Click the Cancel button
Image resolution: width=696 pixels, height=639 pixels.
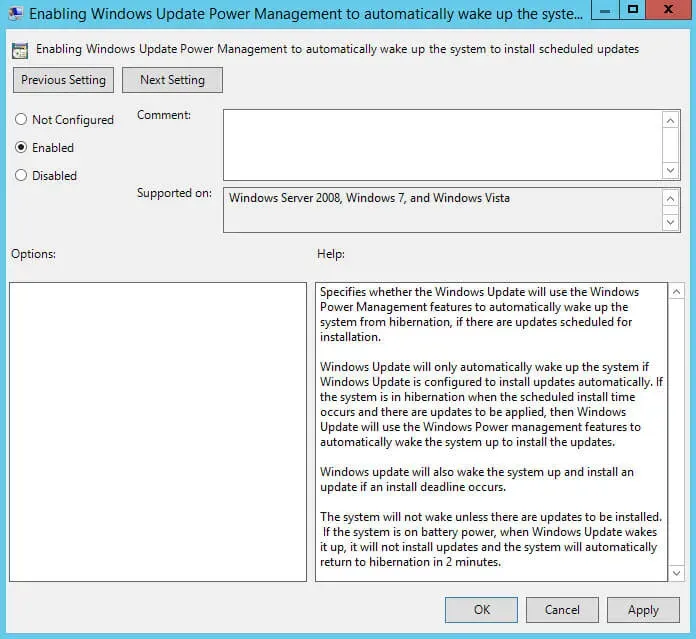(562, 610)
